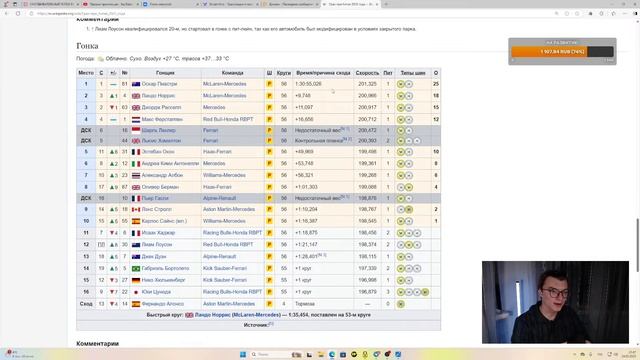Click the Pirelli P icon in Пьер Гасли row

point(269,198)
